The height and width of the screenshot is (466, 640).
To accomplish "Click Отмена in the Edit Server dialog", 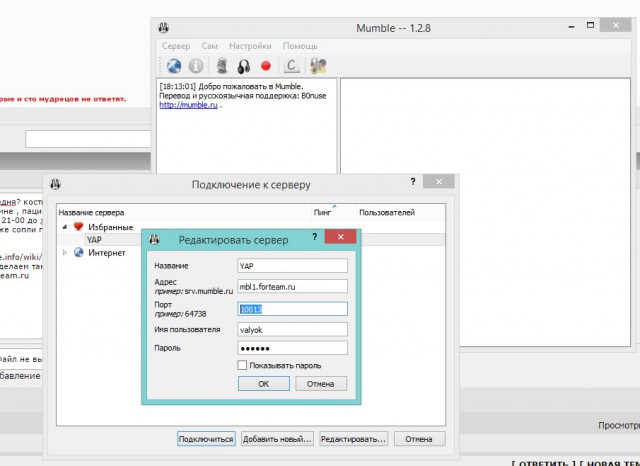I will click(x=321, y=384).
